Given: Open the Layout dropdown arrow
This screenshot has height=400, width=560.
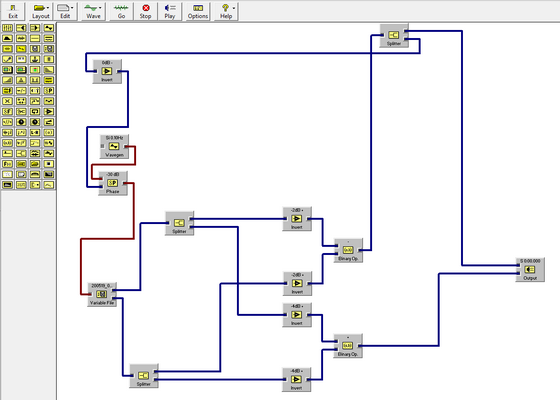Looking at the screenshot, I should click(x=48, y=8).
